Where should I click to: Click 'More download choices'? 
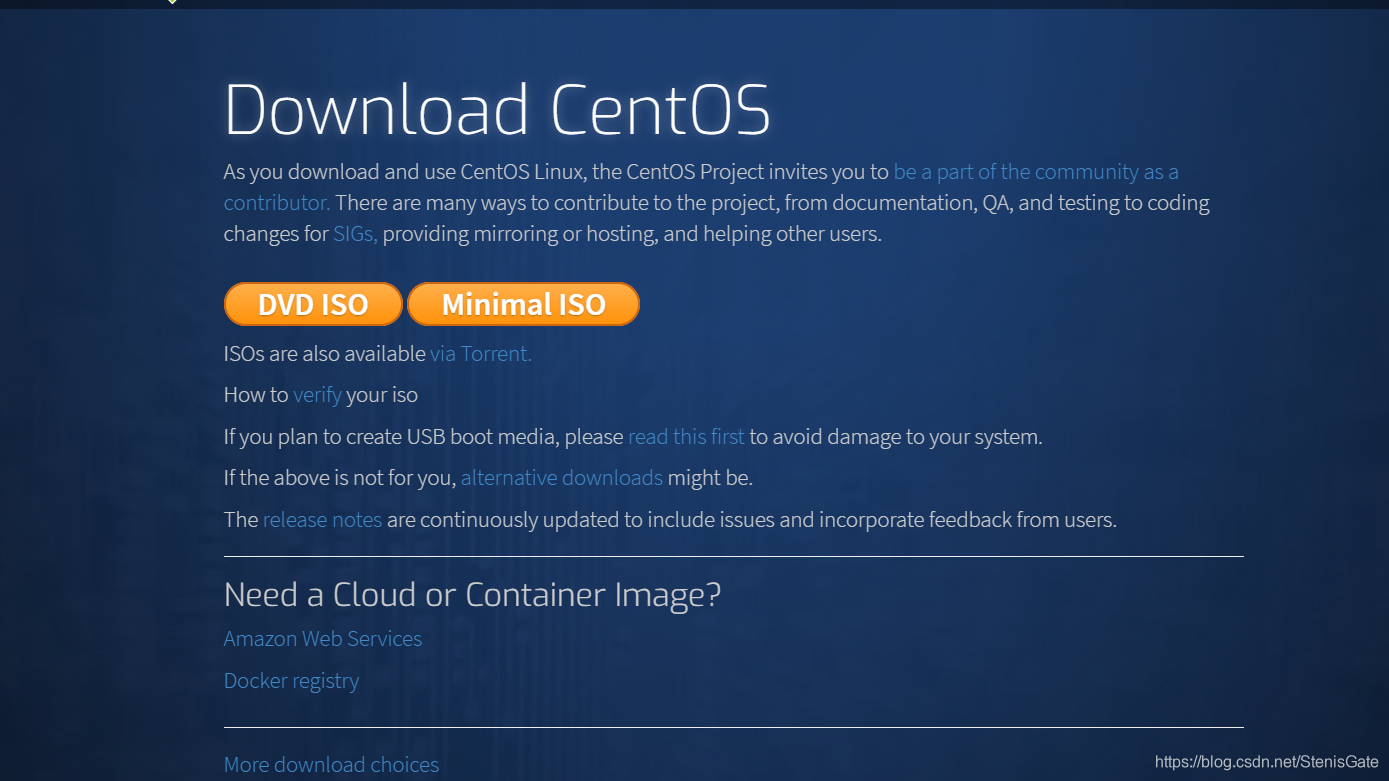[x=331, y=764]
